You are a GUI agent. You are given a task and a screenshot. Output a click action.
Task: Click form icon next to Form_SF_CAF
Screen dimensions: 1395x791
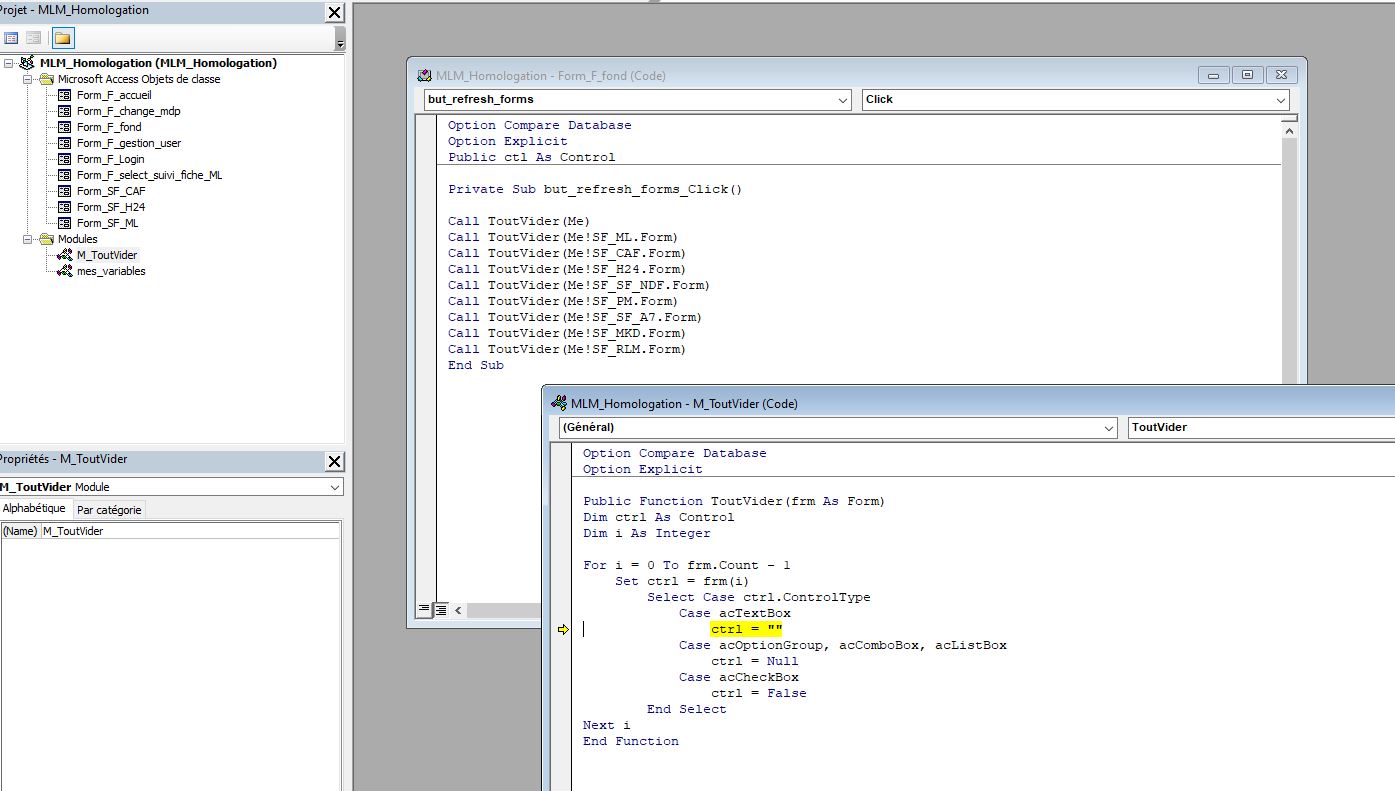(65, 191)
